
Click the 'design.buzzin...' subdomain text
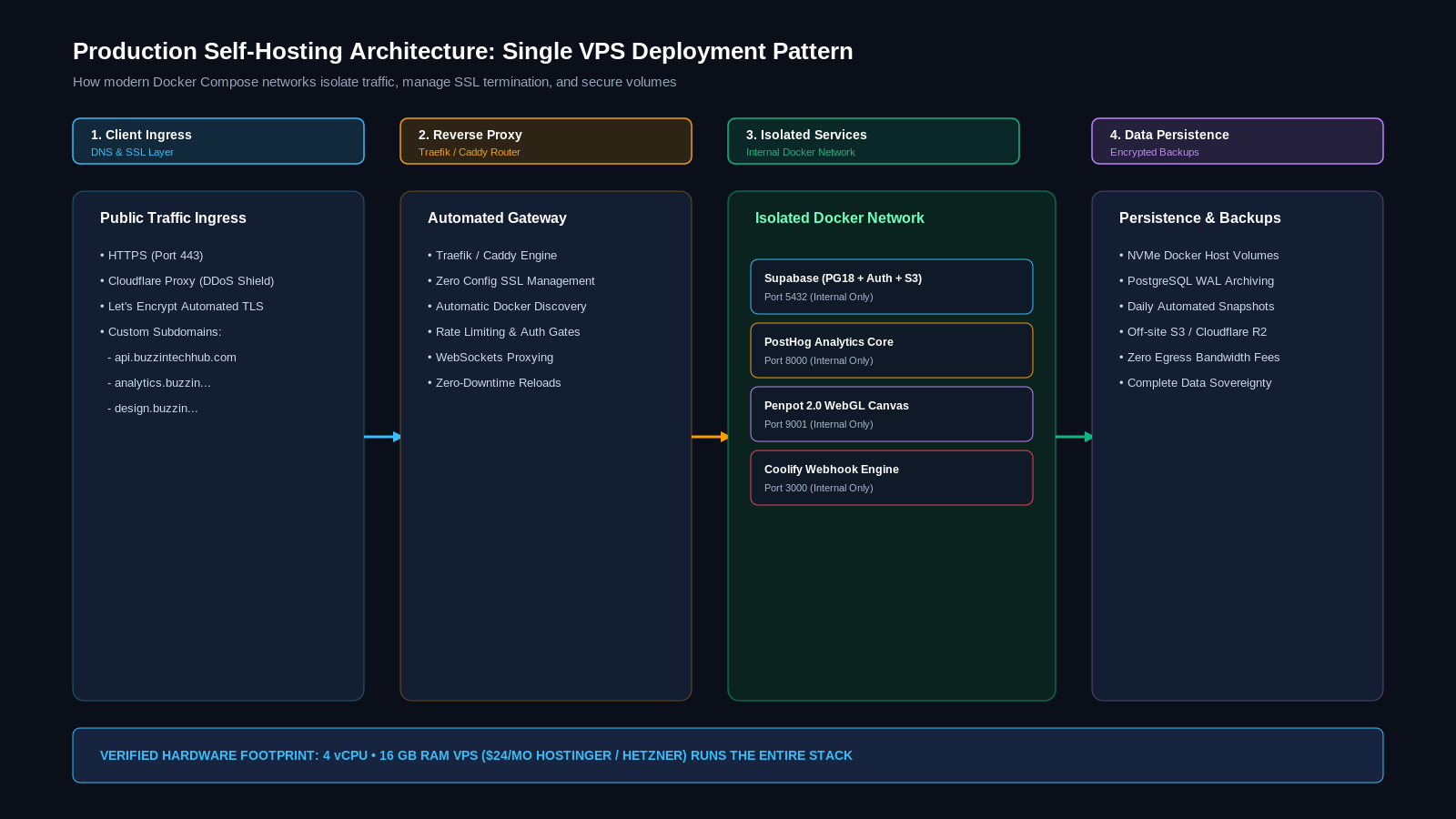[153, 409]
